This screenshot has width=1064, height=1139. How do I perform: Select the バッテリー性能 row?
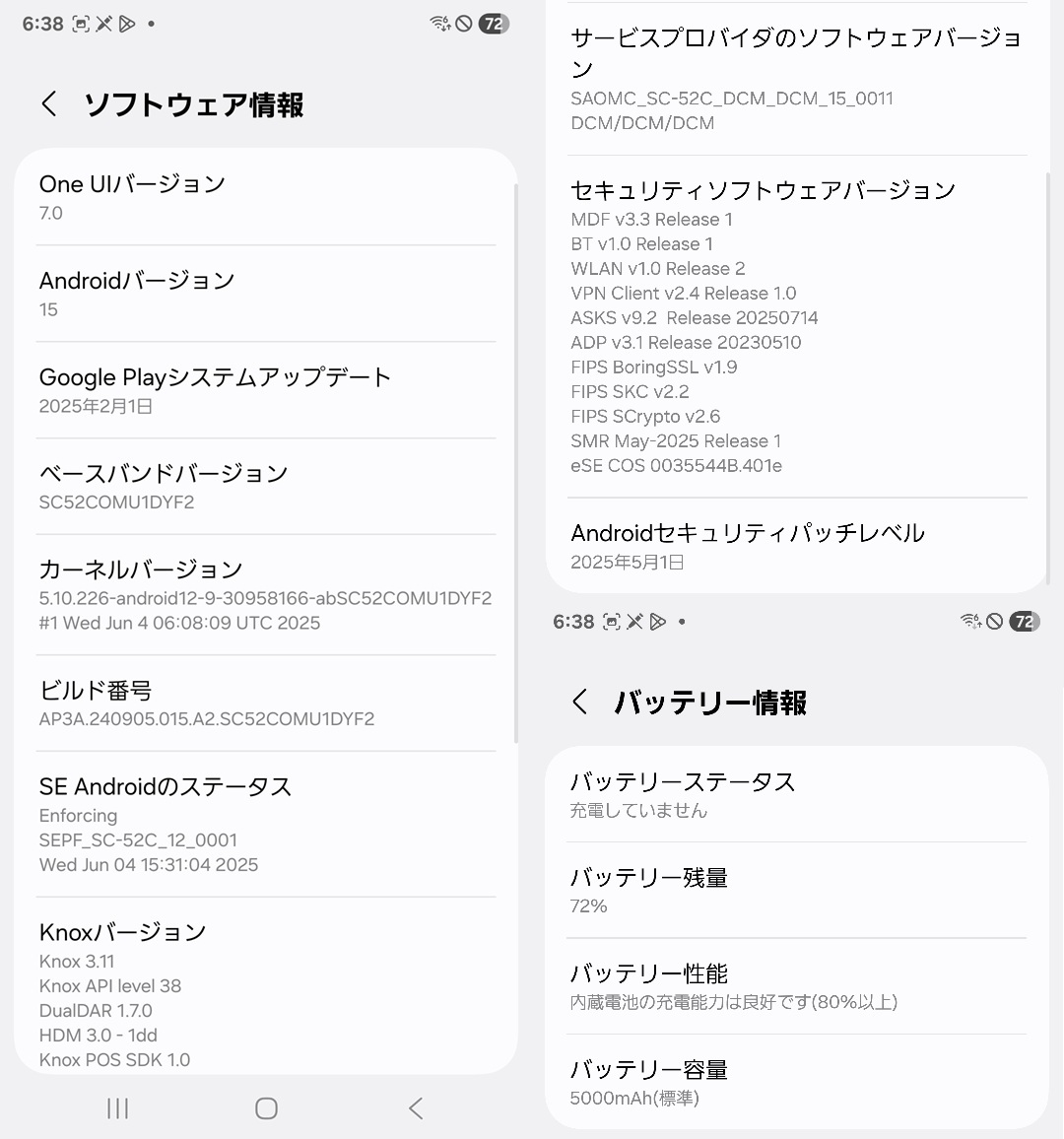(796, 986)
